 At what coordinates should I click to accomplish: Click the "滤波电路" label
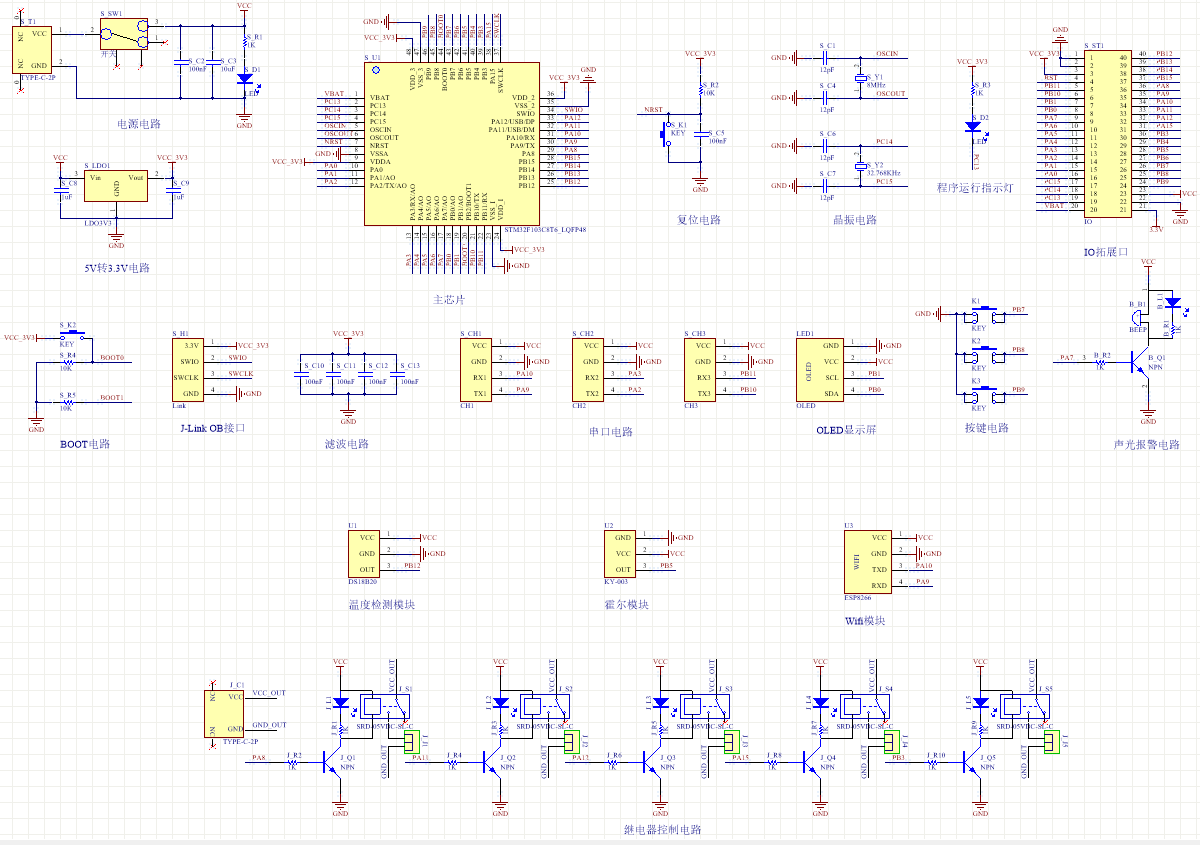[x=347, y=444]
